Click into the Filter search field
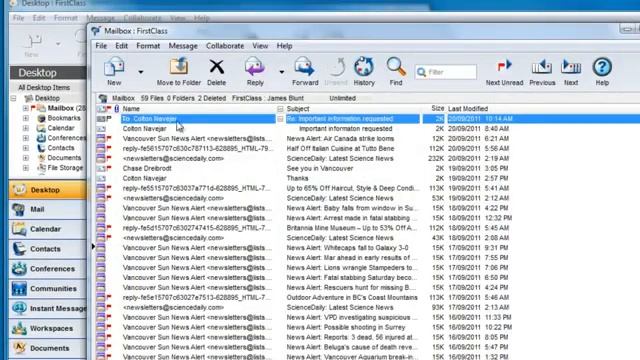The width and height of the screenshot is (640, 360). pos(446,72)
